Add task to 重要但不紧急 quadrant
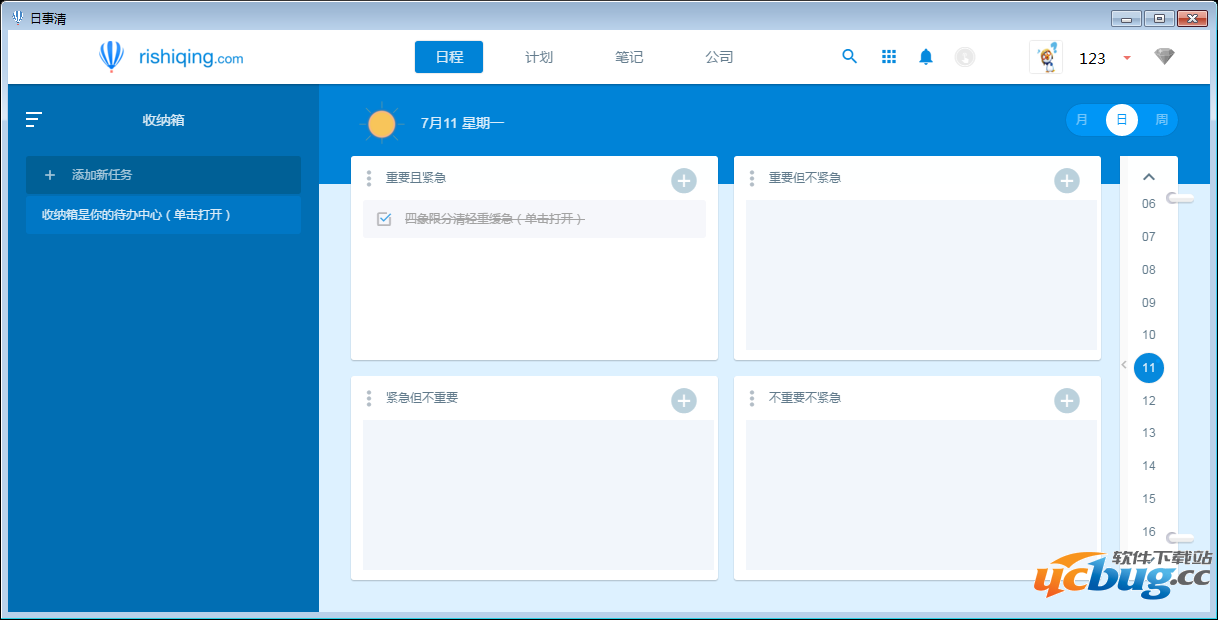 [1067, 181]
